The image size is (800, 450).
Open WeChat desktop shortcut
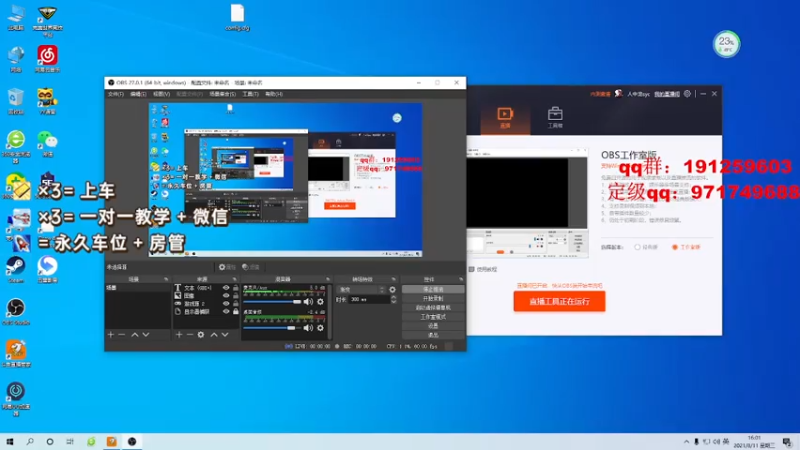pos(47,142)
